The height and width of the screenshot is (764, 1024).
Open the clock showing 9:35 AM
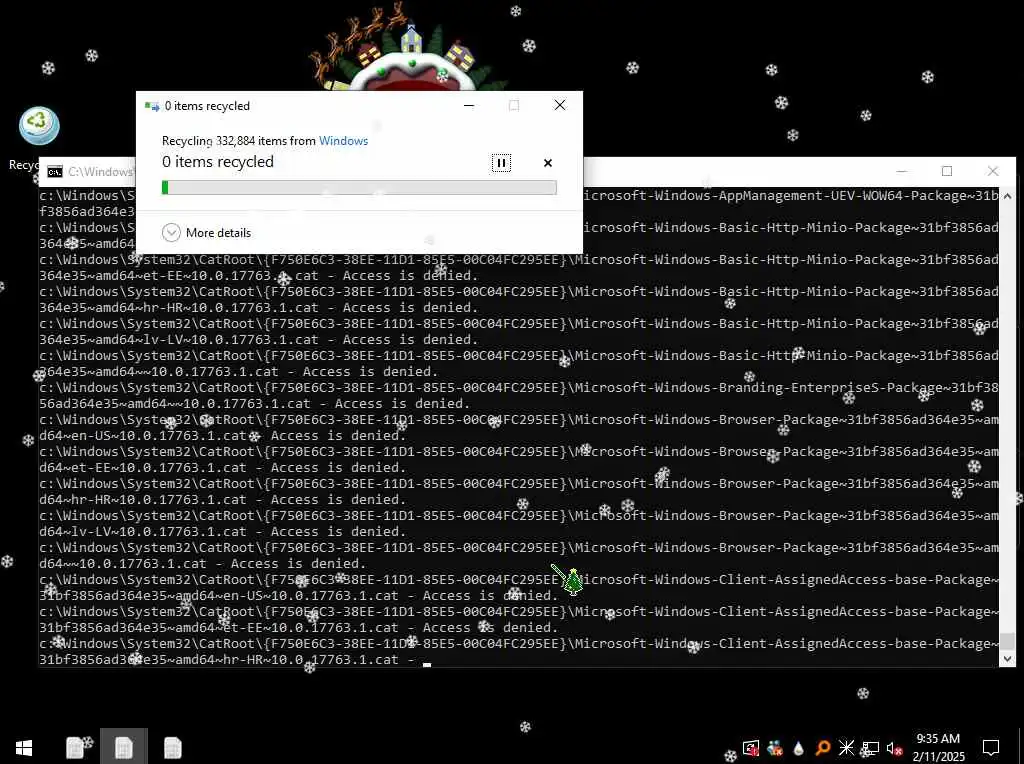pyautogui.click(x=938, y=747)
